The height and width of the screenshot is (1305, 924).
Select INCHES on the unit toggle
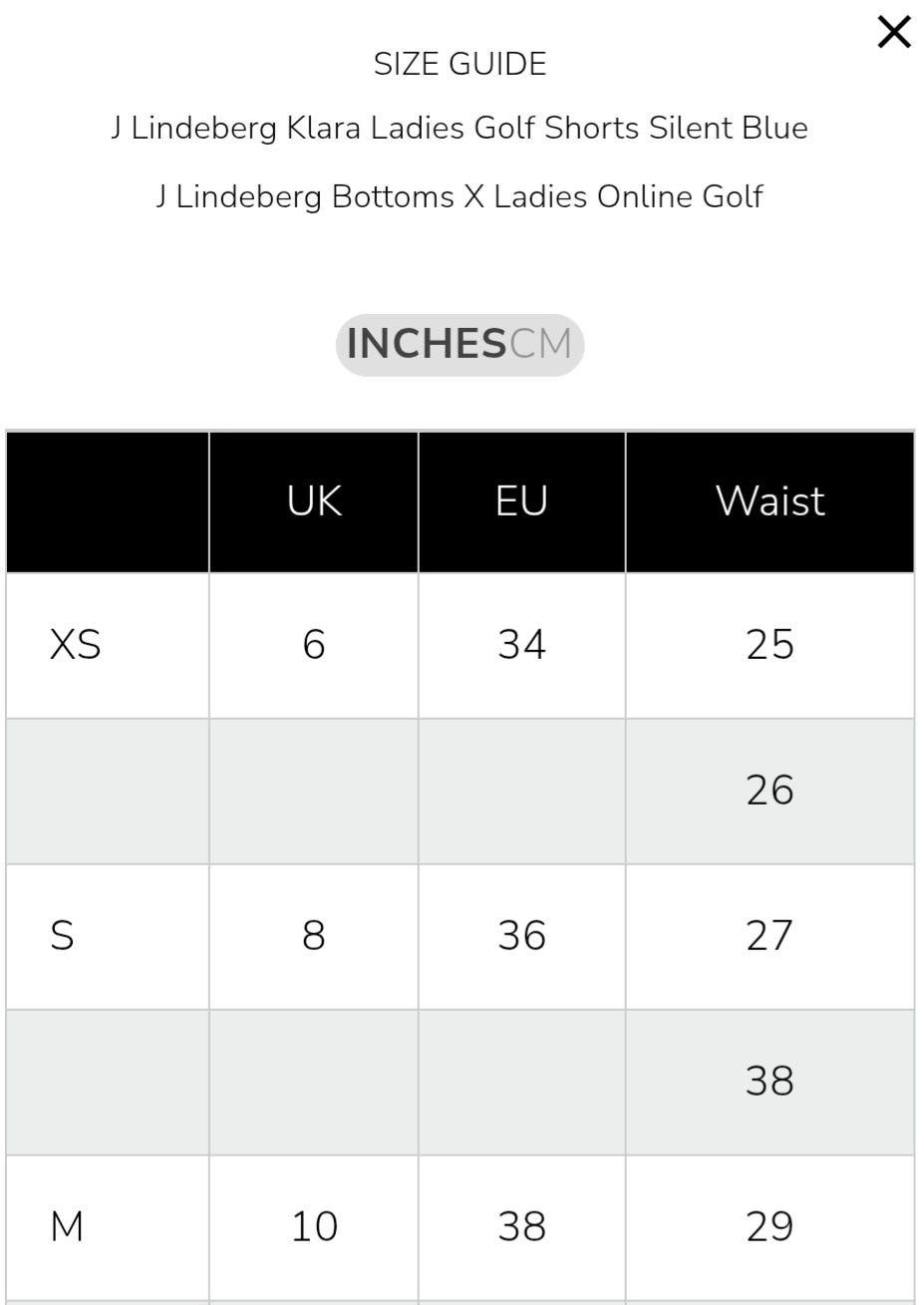pos(426,344)
